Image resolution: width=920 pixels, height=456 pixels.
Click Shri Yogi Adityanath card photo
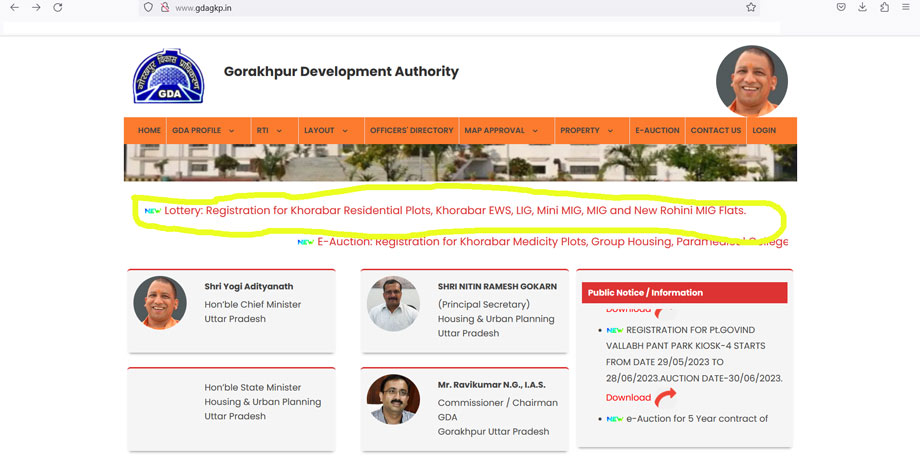click(x=160, y=302)
